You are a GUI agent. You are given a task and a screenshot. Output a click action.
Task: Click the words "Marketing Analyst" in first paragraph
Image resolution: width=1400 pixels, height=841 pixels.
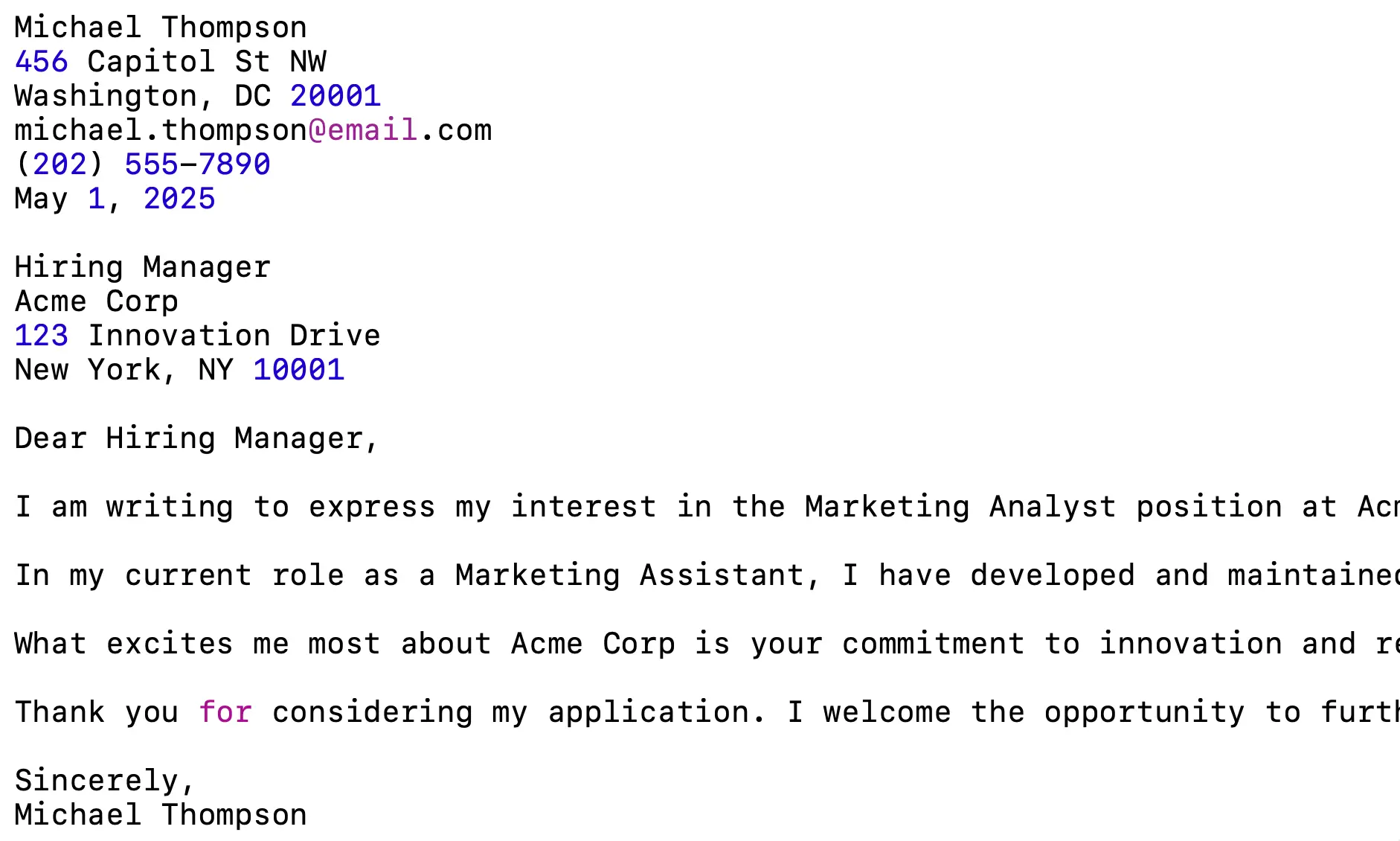tap(960, 507)
